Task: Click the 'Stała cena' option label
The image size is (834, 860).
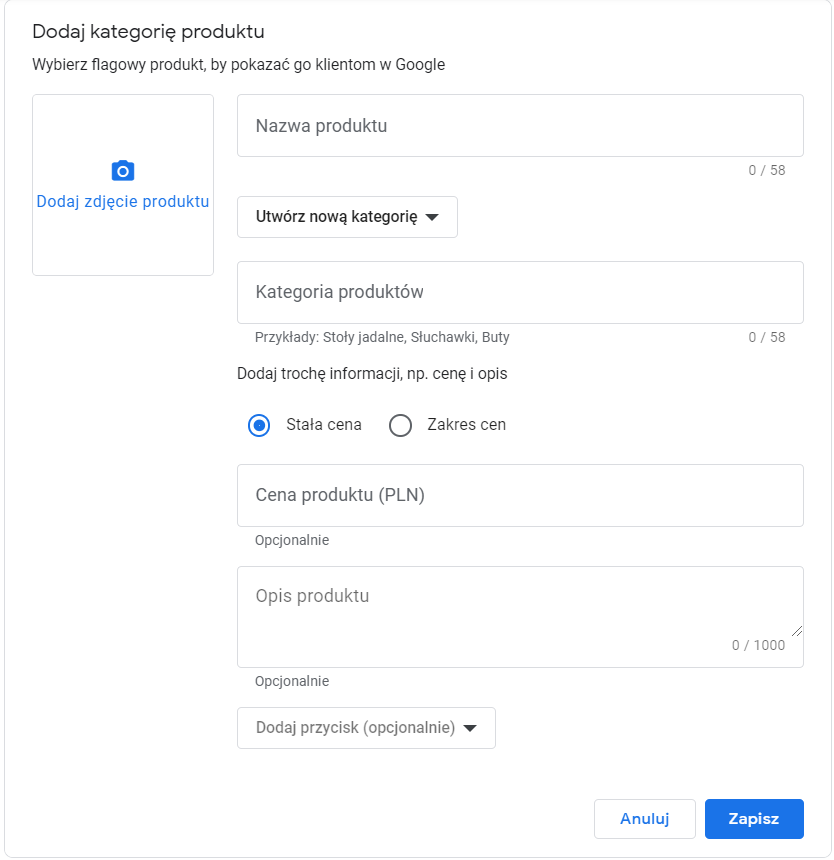Action: 324,425
